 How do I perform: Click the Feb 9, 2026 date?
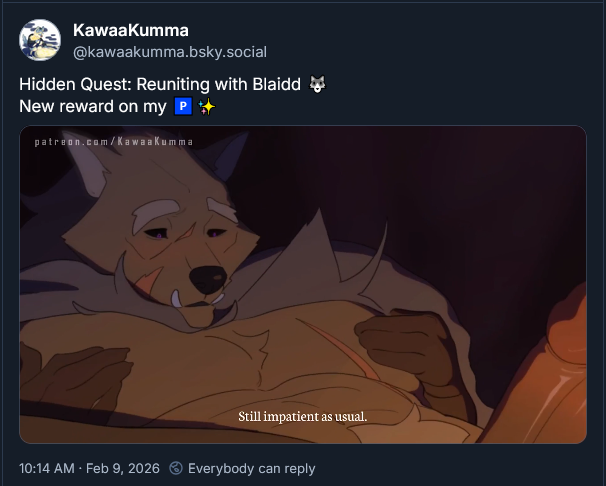click(x=123, y=468)
